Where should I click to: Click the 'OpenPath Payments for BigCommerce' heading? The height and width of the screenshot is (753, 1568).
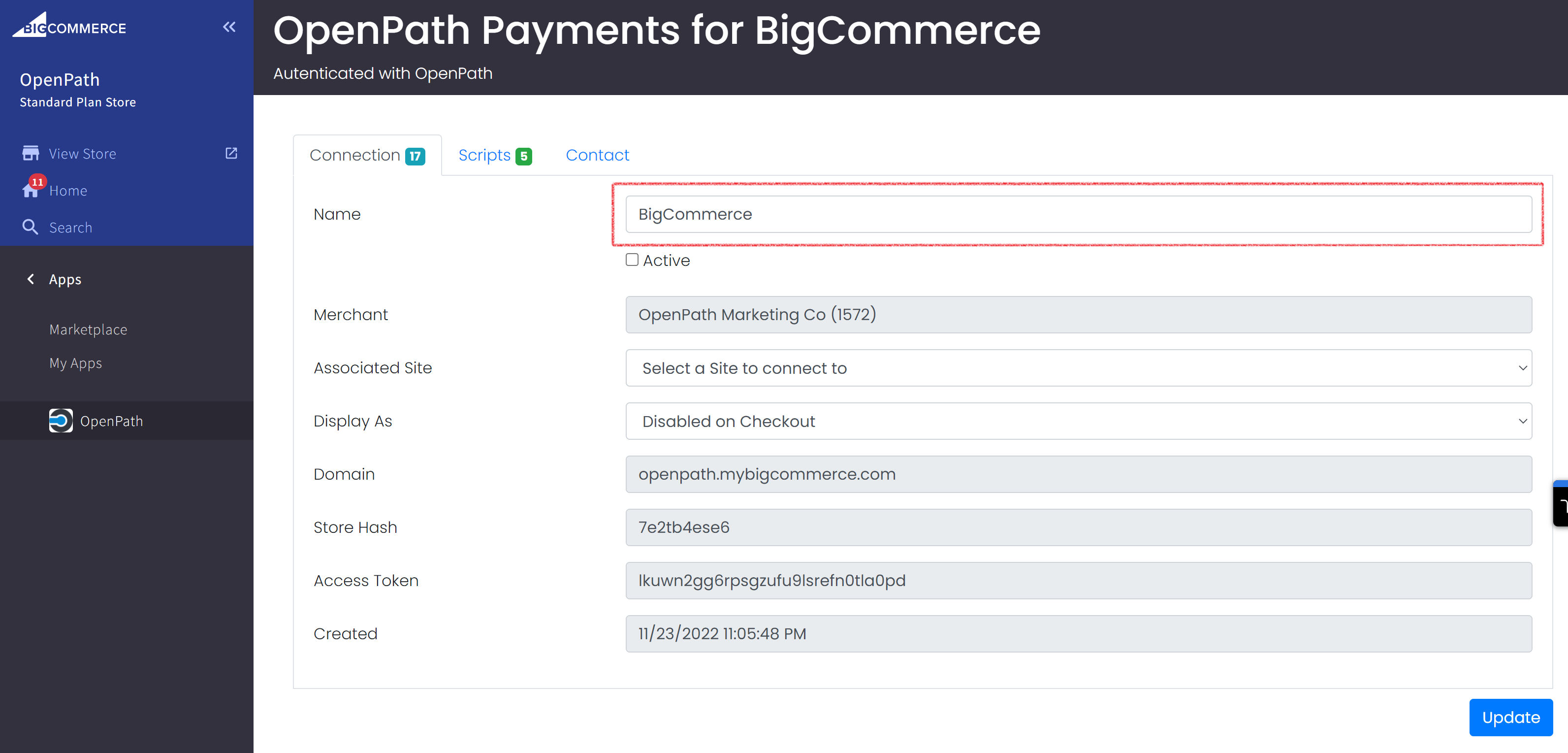[657, 31]
